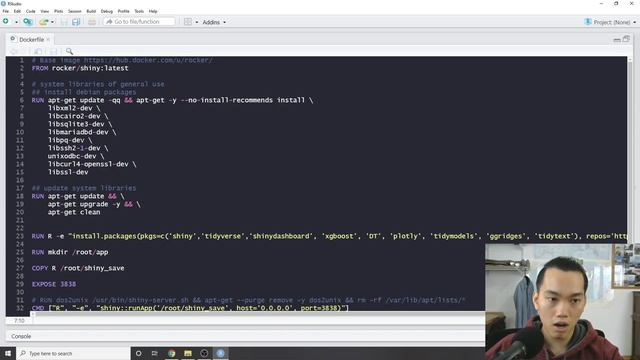Open the Code menu
This screenshot has width=640, height=360.
(31, 11)
